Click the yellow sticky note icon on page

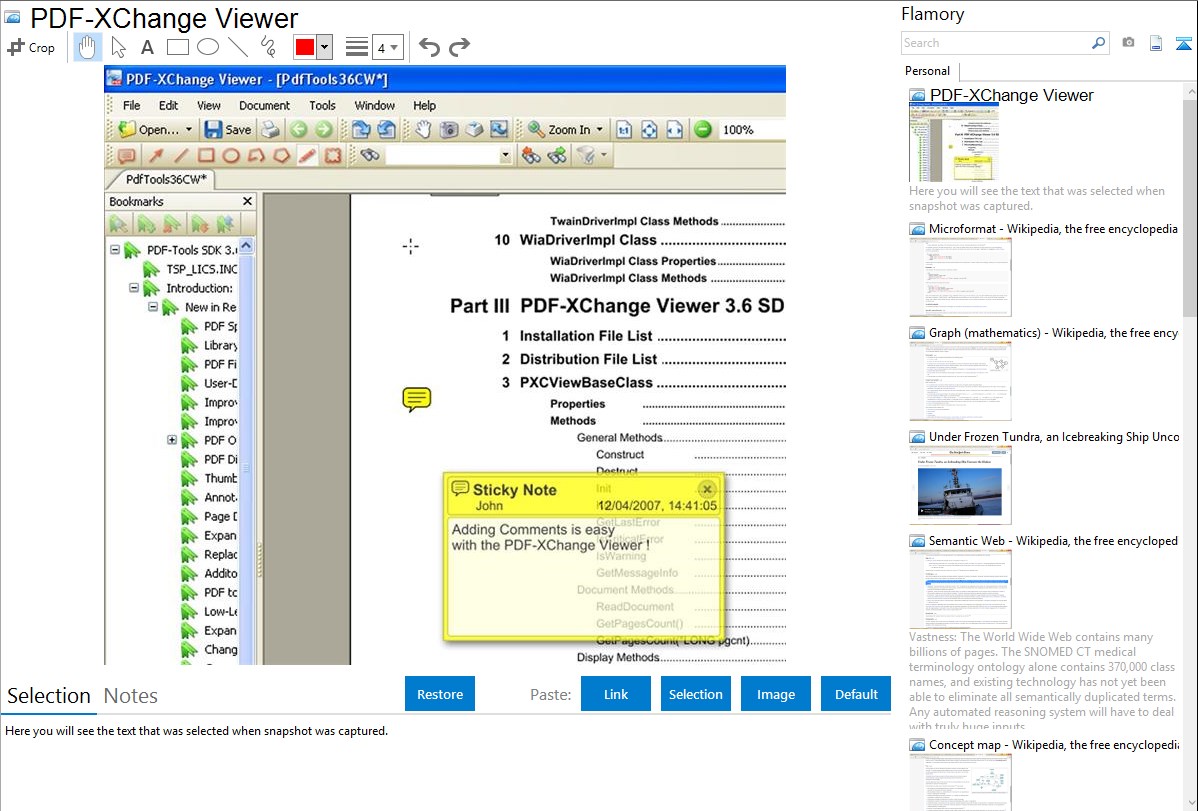pyautogui.click(x=416, y=399)
